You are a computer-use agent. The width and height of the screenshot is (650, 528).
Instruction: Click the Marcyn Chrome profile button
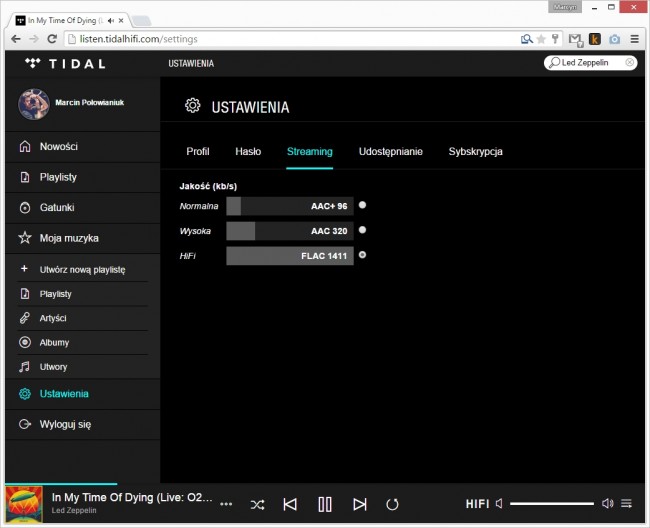[565, 7]
